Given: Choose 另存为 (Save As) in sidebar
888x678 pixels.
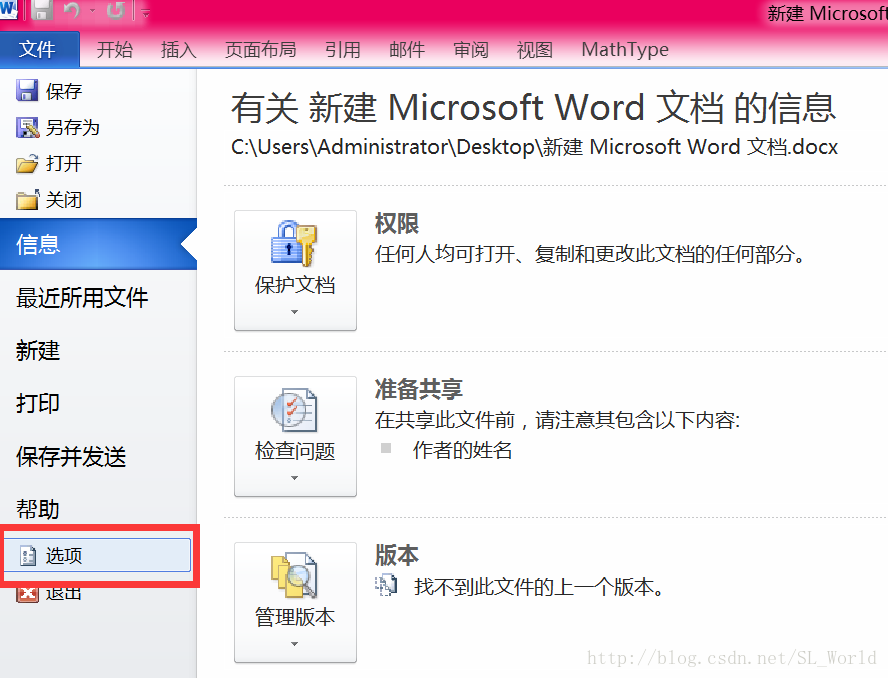Looking at the screenshot, I should (72, 127).
